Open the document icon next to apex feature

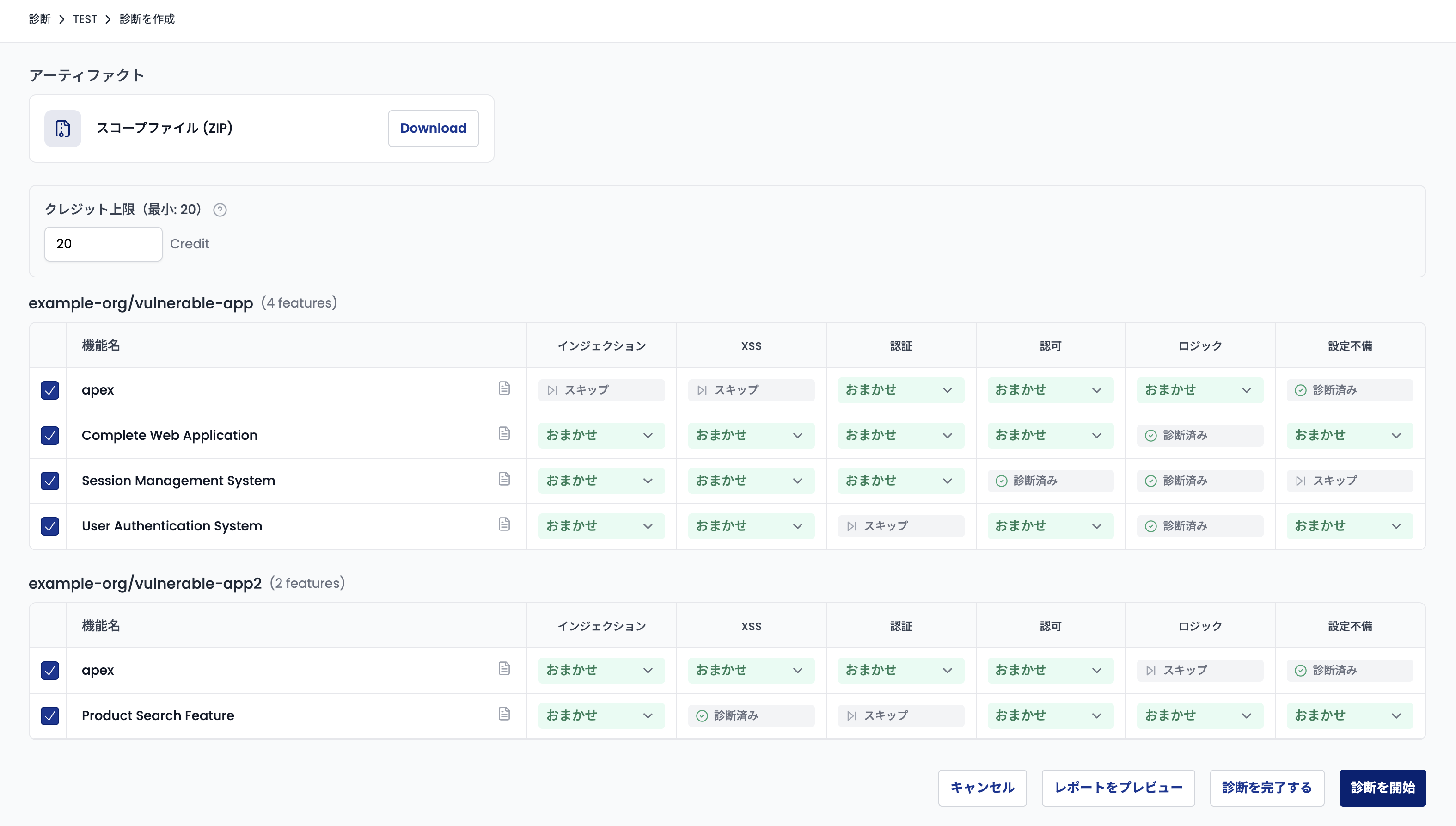pyautogui.click(x=504, y=388)
